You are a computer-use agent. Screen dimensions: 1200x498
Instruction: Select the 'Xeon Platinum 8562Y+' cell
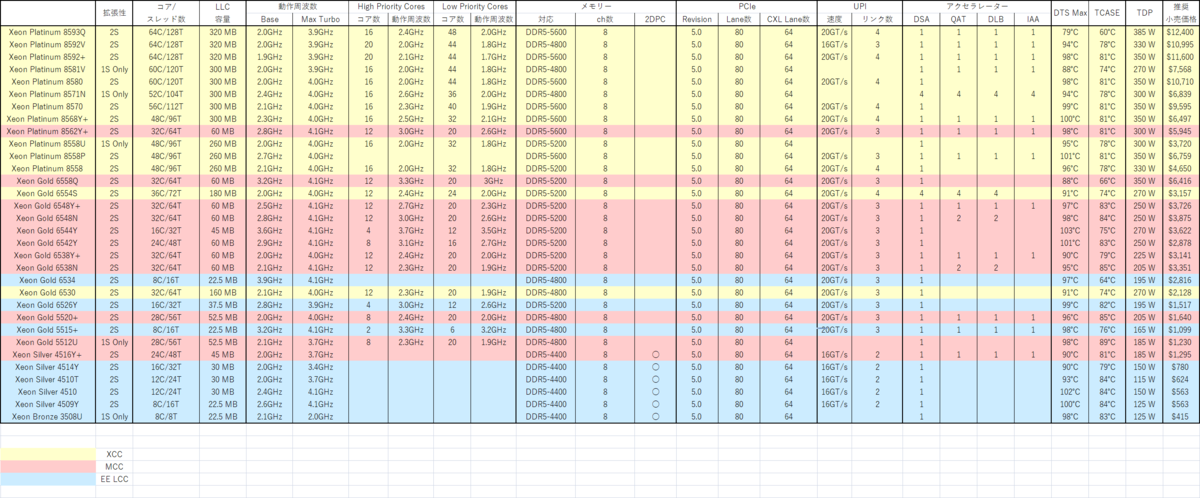[47, 130]
